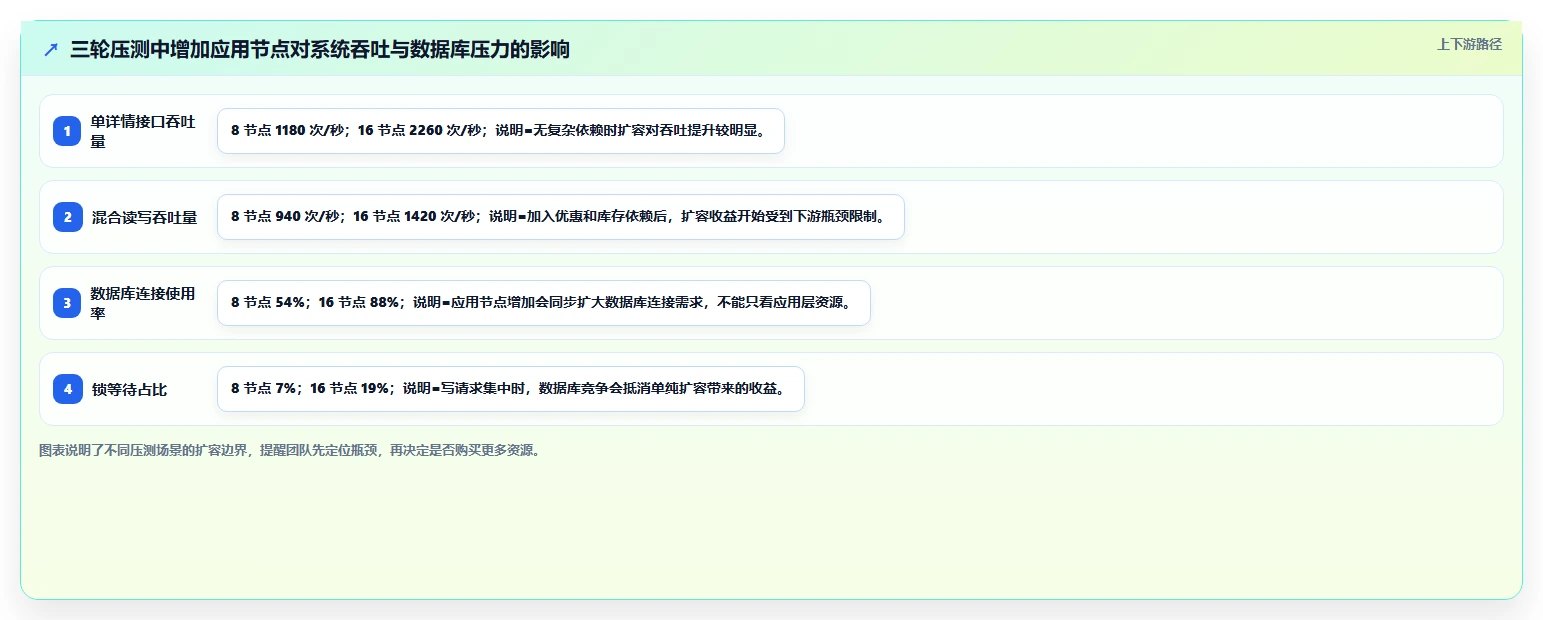
Task: Click the number 3 badge for 数据库连接使用率
Action: 67,303
